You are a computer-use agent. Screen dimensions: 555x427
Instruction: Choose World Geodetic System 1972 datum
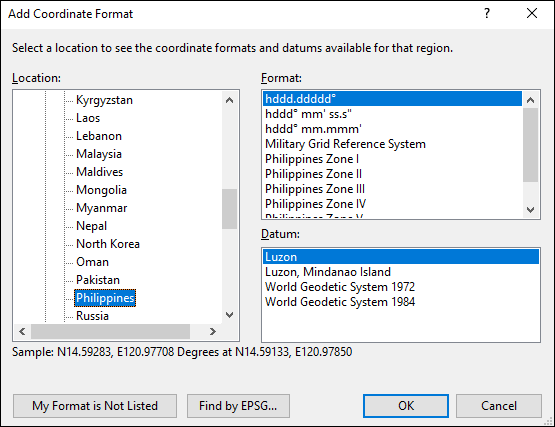click(401, 287)
